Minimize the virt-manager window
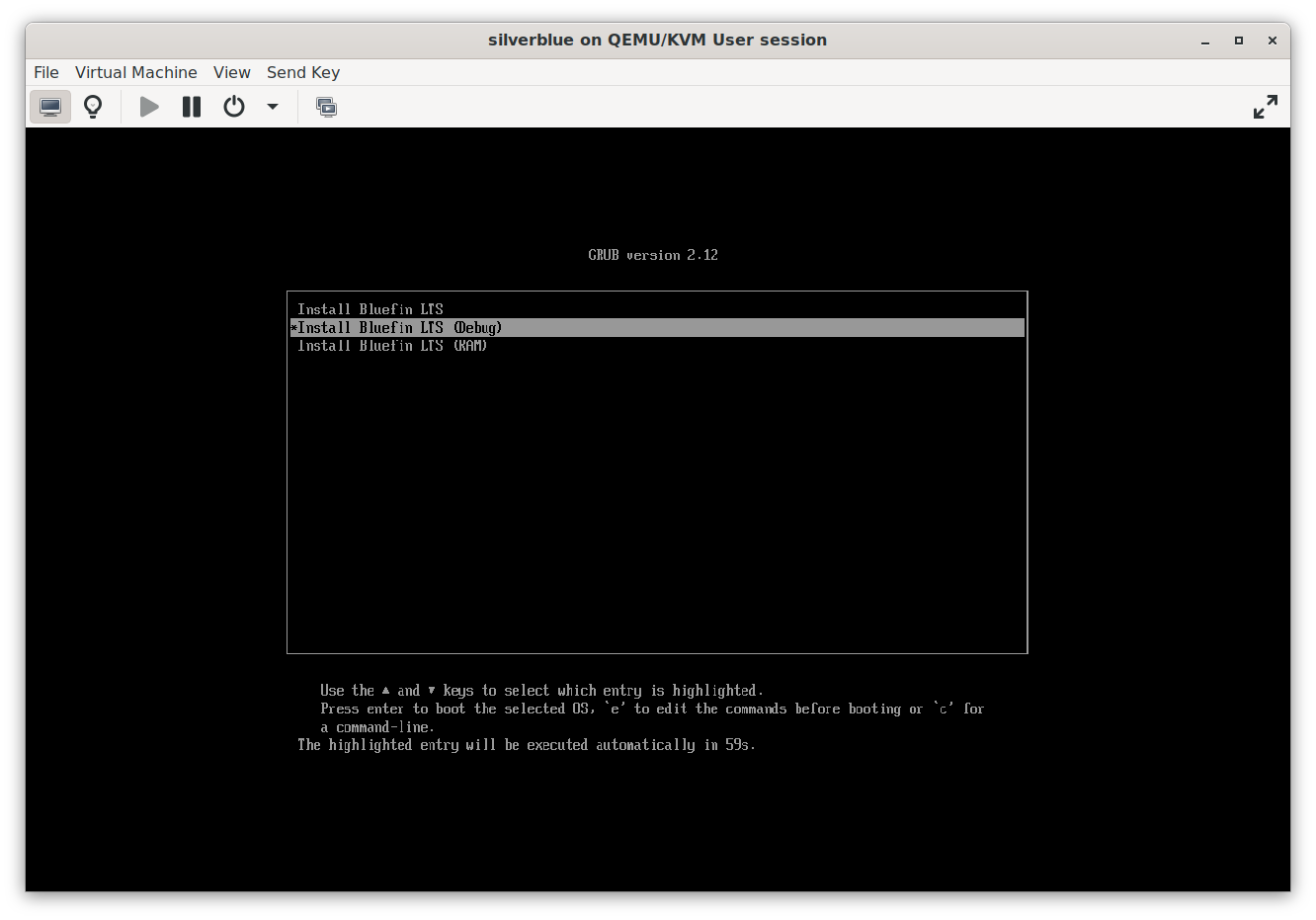 [1205, 41]
